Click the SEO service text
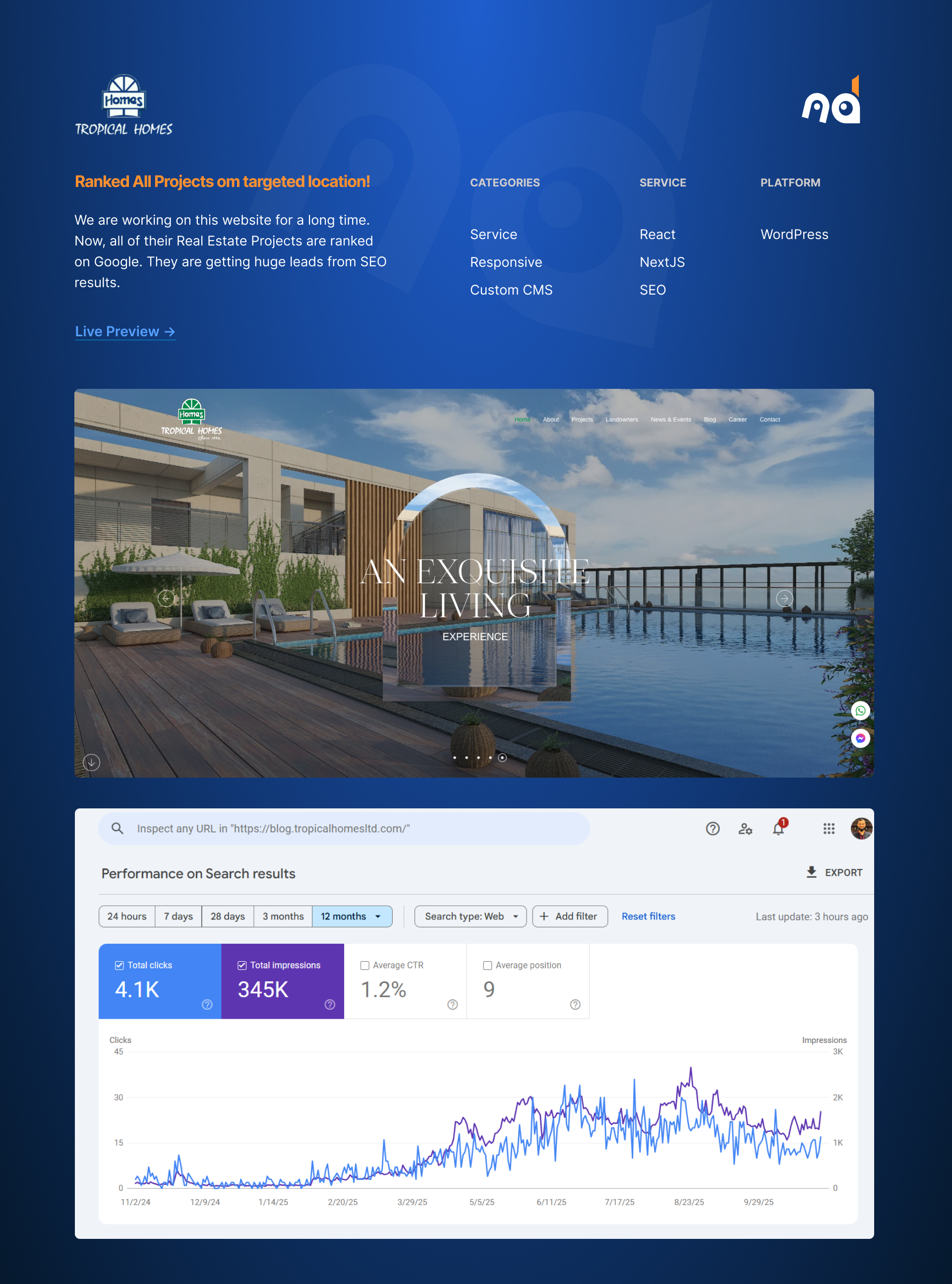 (653, 290)
